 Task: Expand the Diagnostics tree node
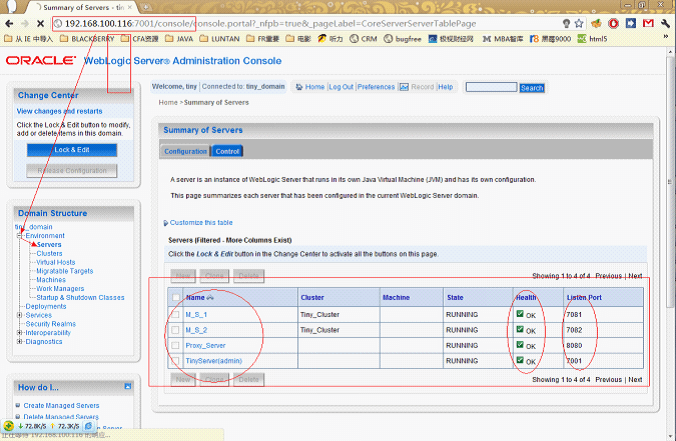(x=19, y=341)
